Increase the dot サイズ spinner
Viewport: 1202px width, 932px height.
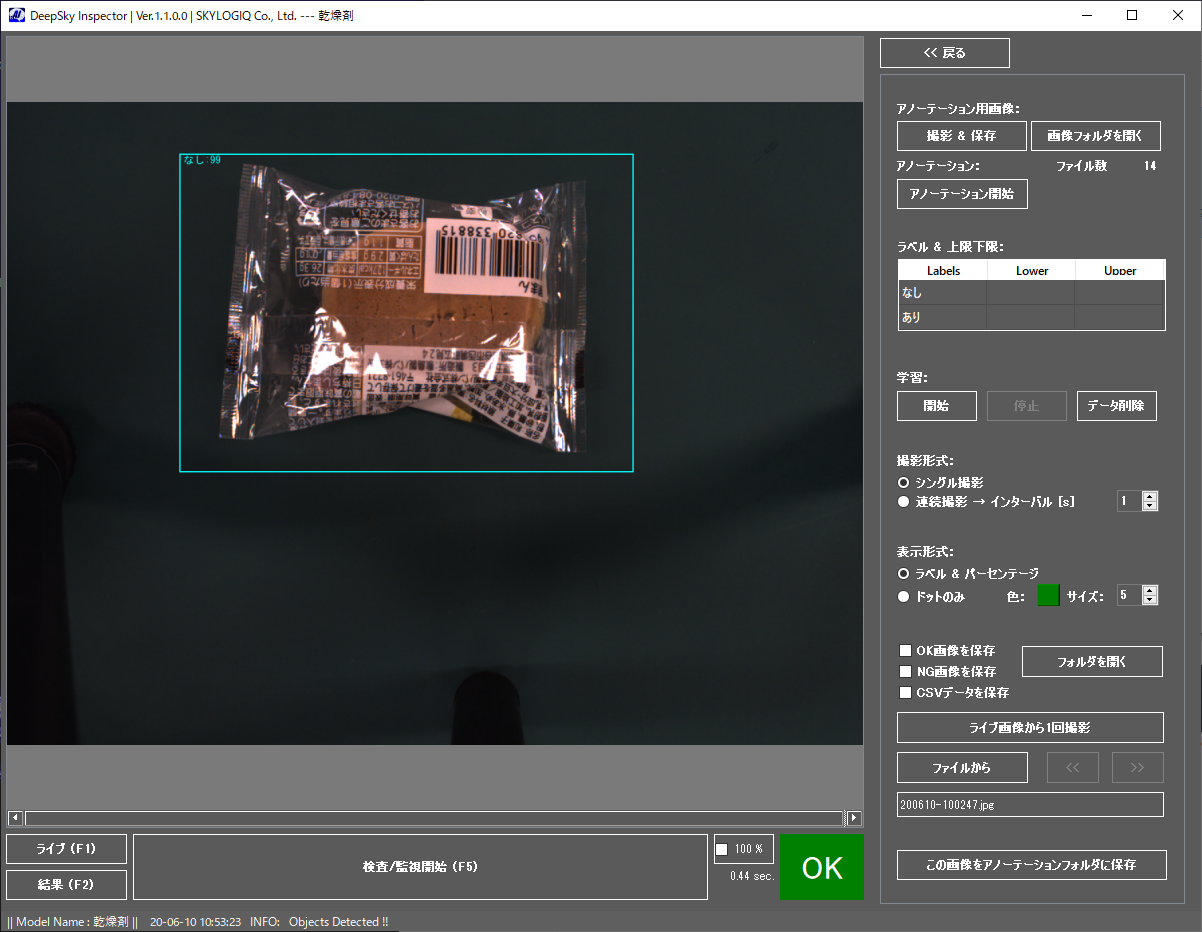click(1150, 590)
